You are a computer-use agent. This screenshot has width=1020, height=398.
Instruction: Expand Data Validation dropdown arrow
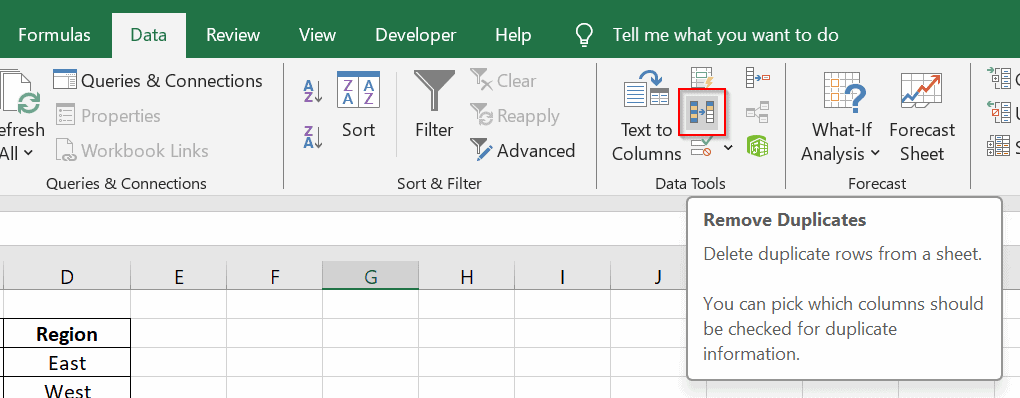click(728, 148)
